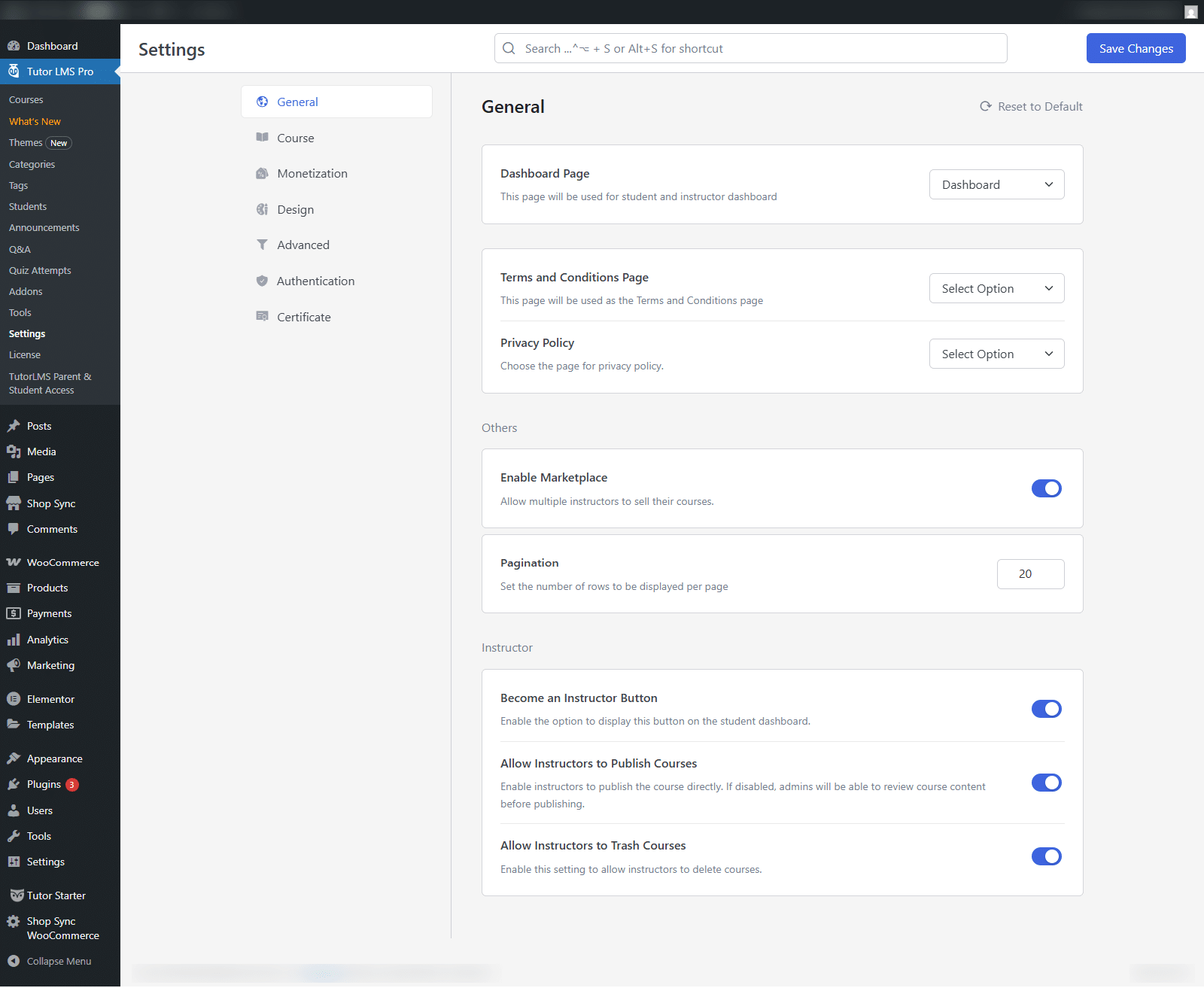Open the What's New link

(35, 121)
